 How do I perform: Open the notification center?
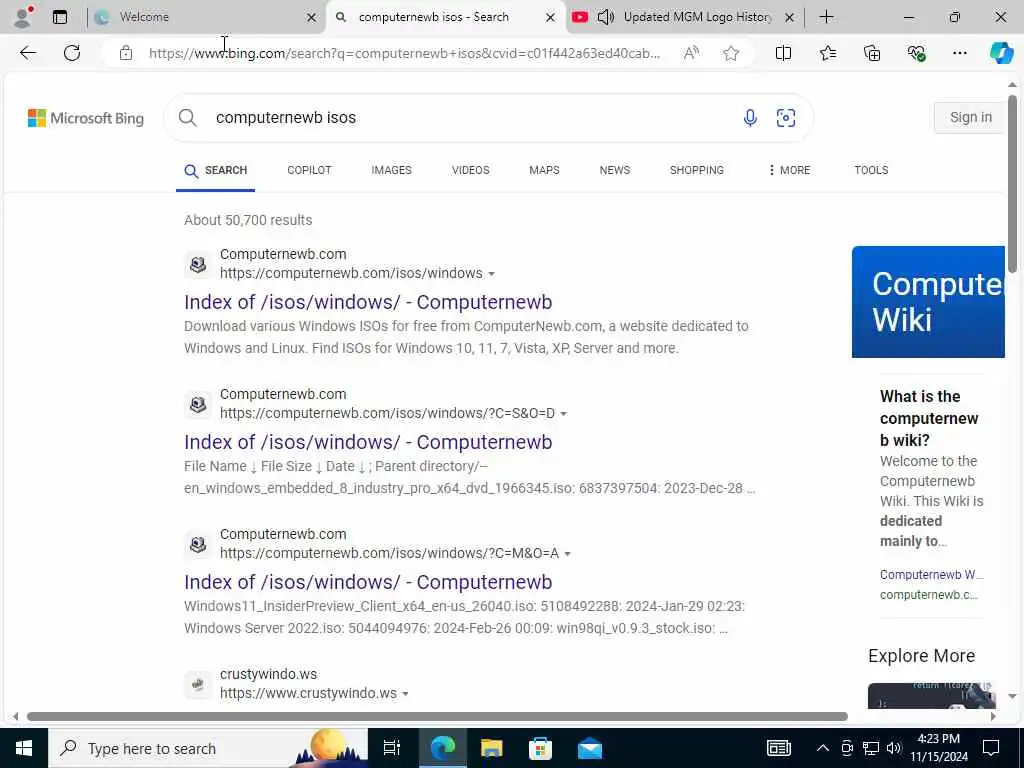(x=991, y=748)
